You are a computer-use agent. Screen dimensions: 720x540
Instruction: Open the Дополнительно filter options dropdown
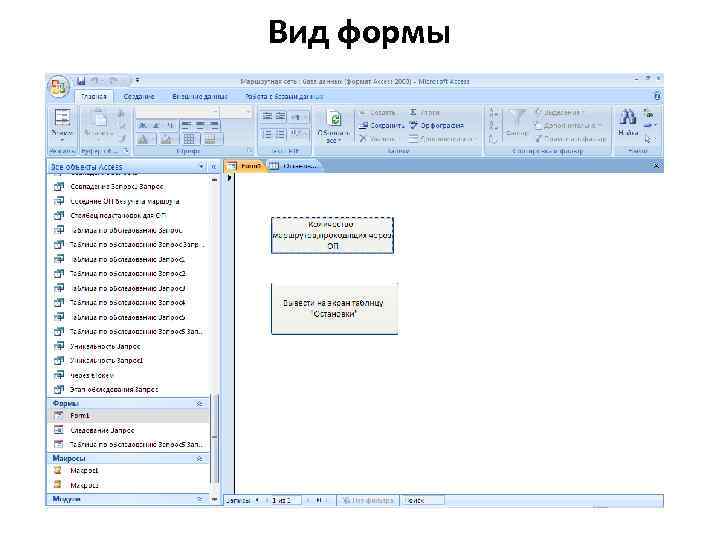[568, 125]
